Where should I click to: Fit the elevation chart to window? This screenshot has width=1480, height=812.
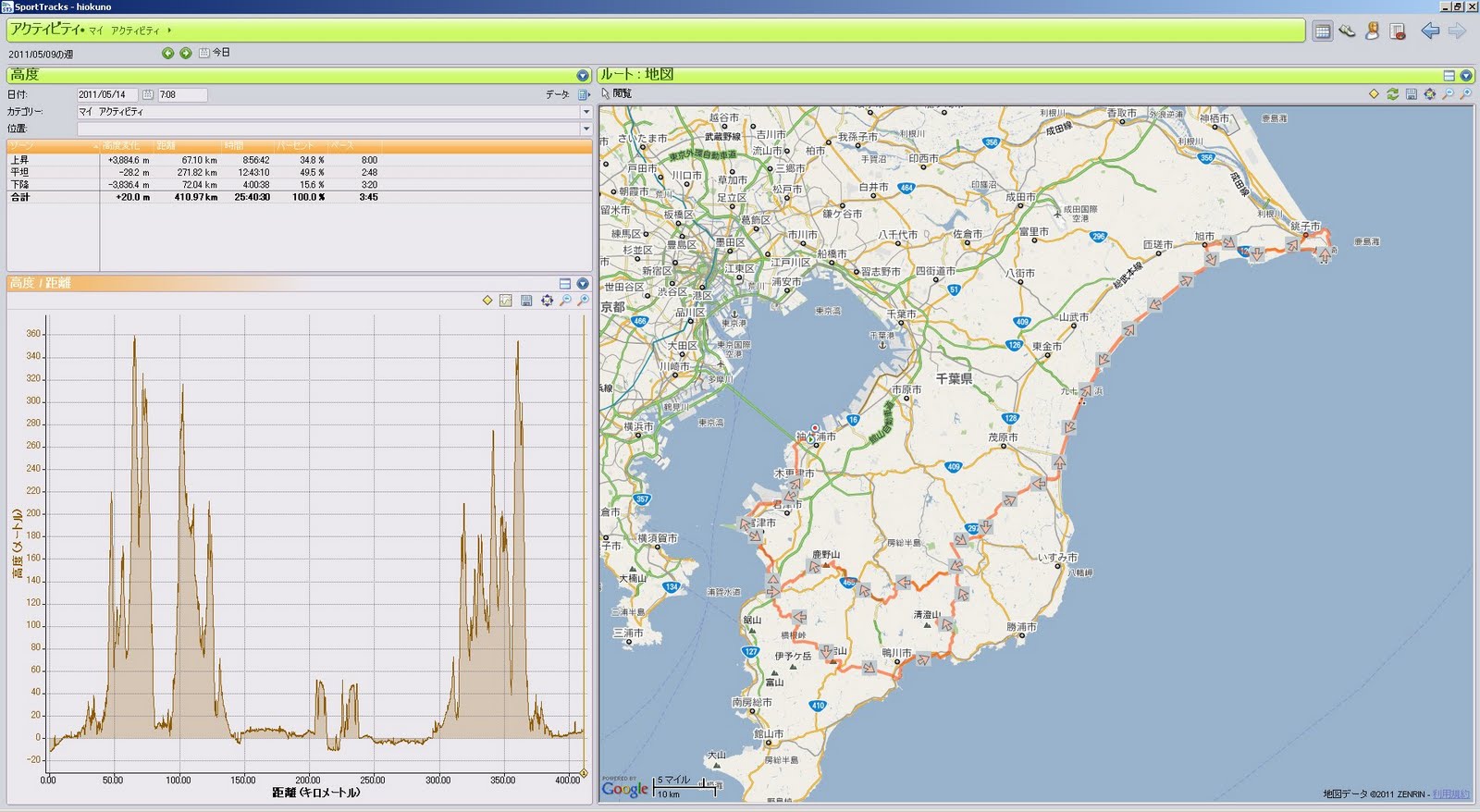(x=547, y=301)
